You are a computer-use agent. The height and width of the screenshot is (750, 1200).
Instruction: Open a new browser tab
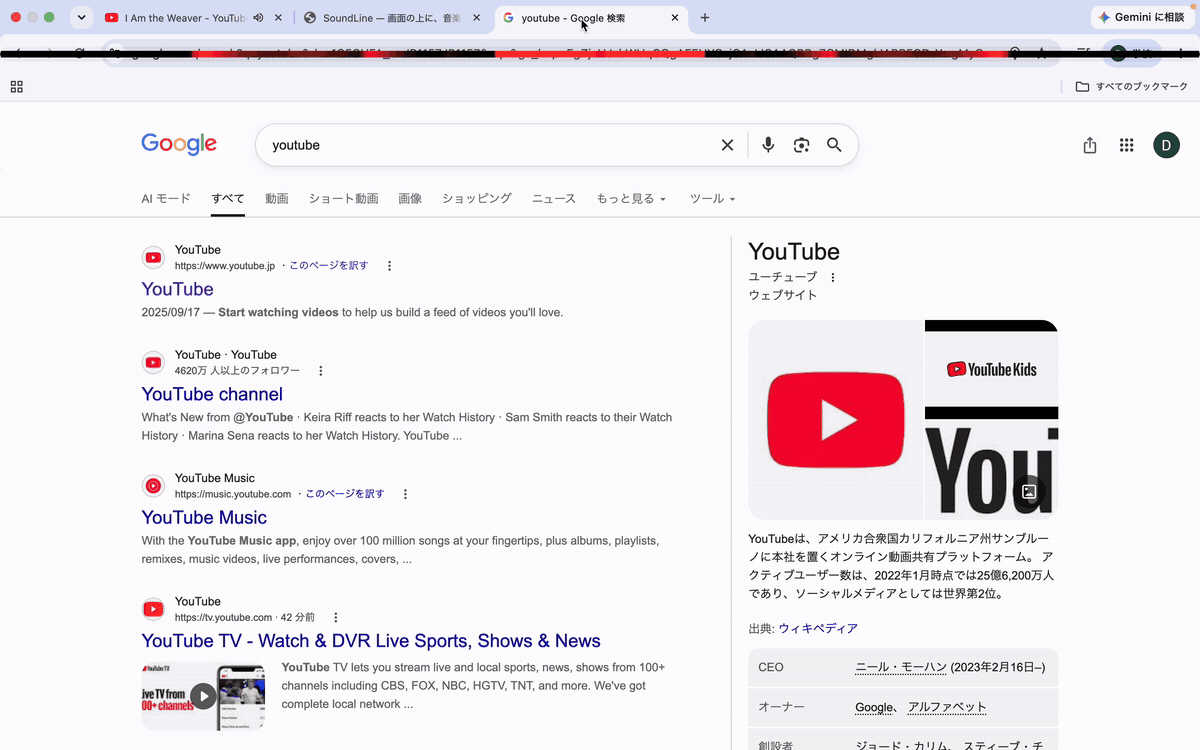click(x=705, y=18)
